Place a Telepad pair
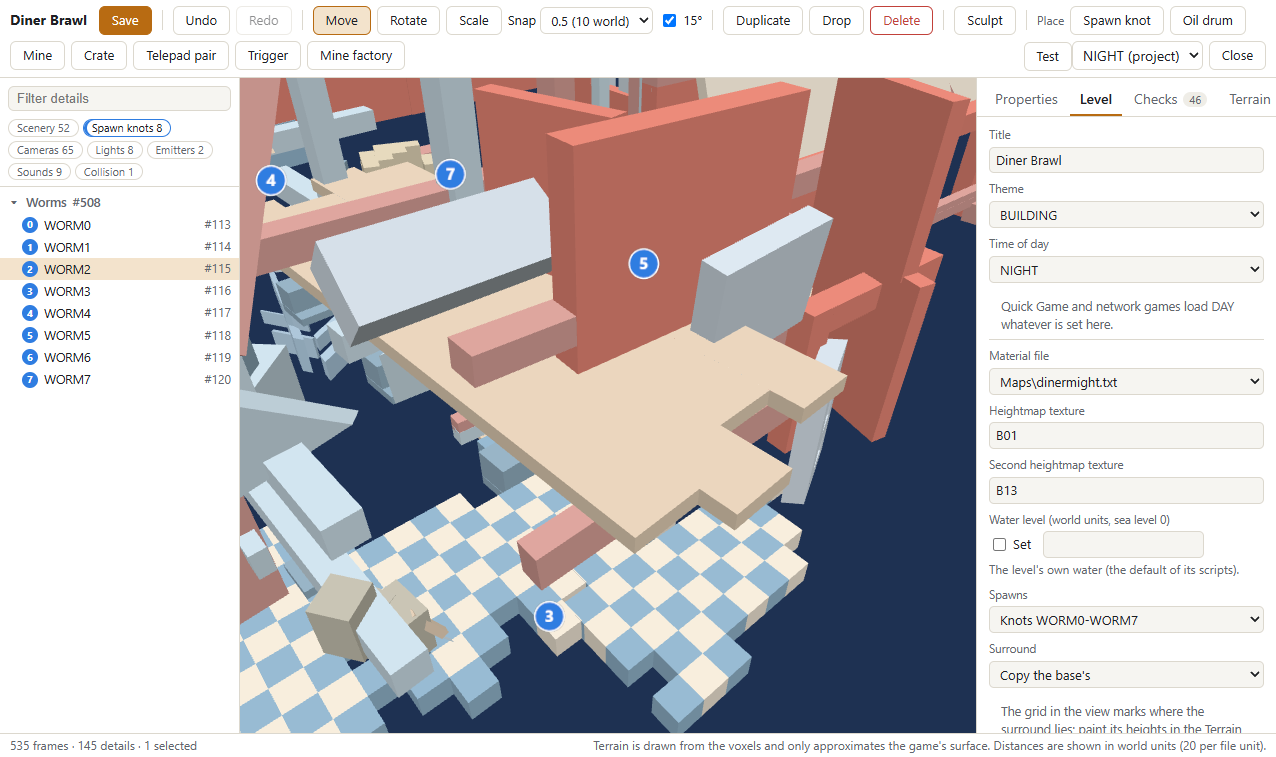Screen dimensions: 1276x757 pos(181,56)
